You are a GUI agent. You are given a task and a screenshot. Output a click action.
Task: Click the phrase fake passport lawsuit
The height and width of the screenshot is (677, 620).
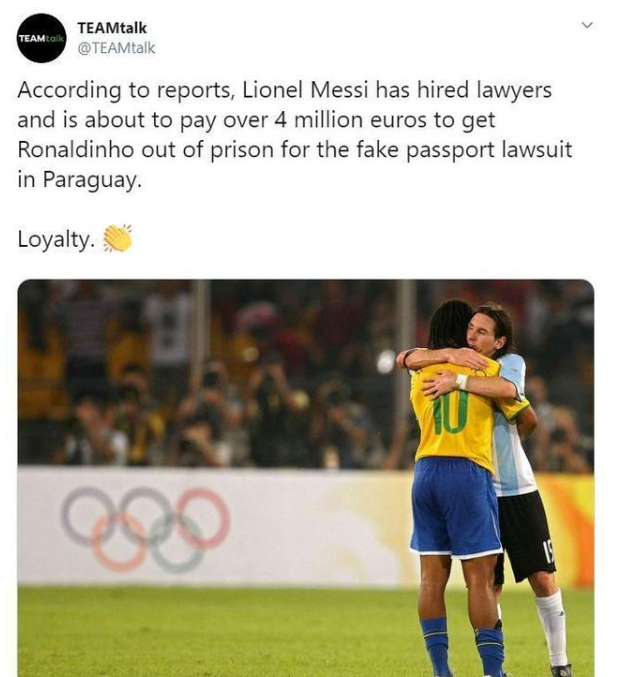[464, 151]
